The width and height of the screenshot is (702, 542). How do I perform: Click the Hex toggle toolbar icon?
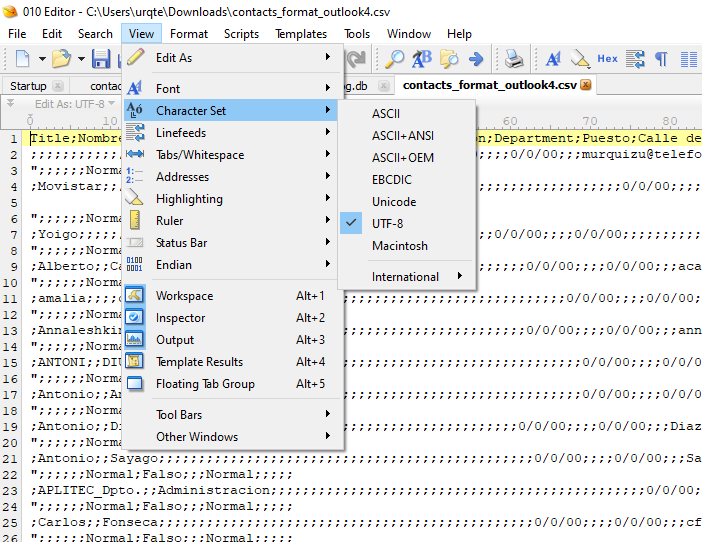607,59
